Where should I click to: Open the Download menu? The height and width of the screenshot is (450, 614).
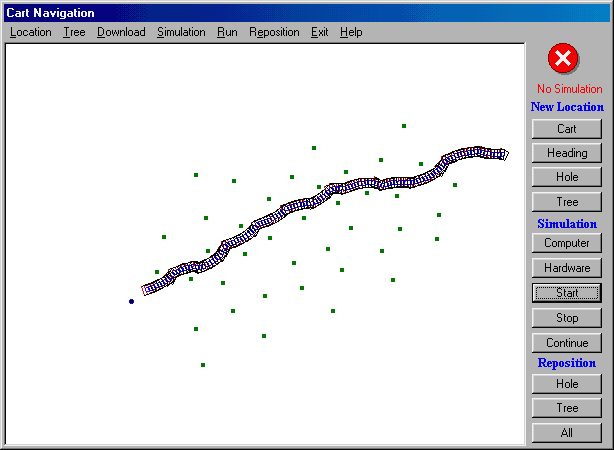click(x=121, y=32)
